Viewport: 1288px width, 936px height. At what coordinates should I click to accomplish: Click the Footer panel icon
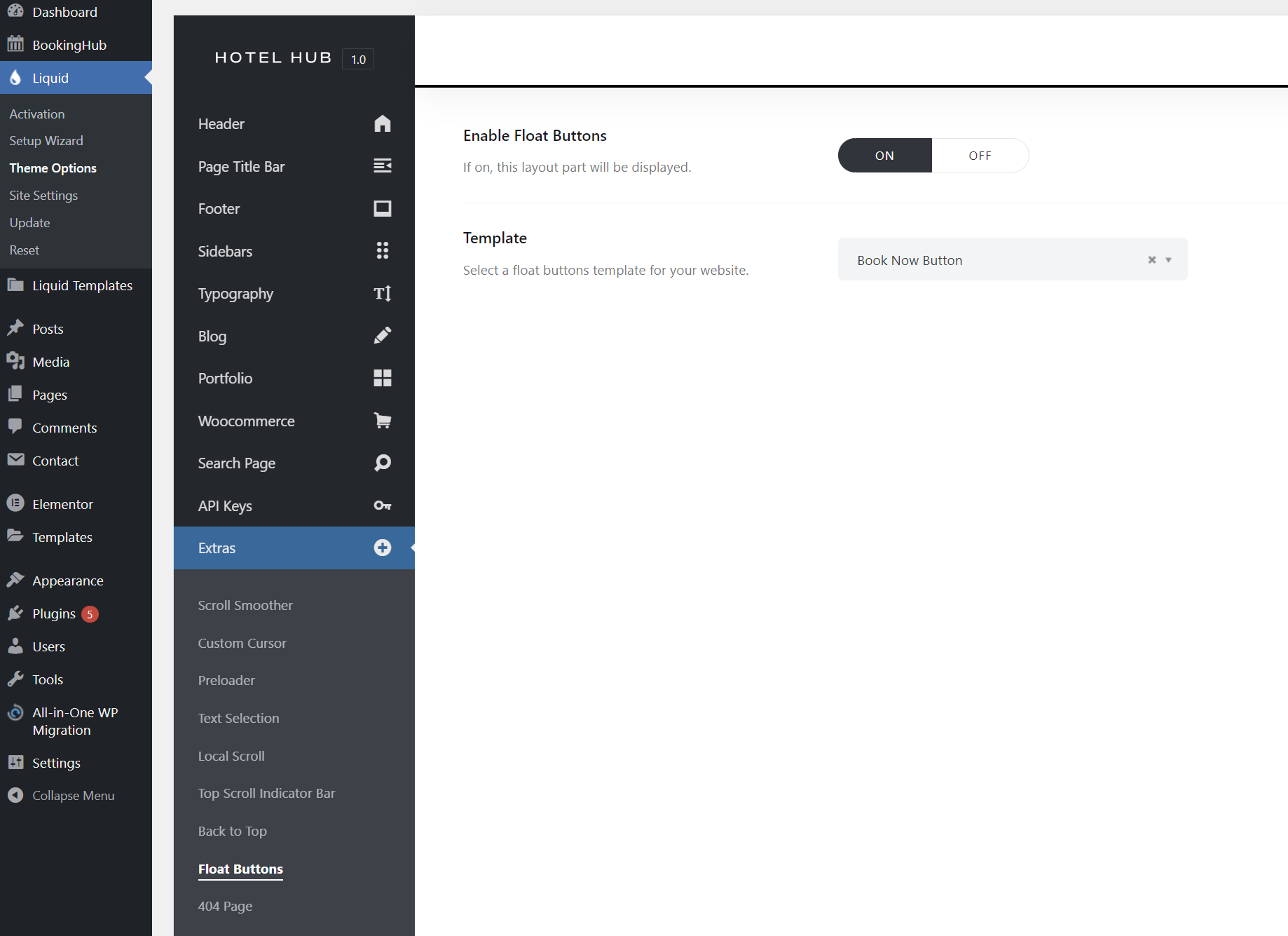click(x=382, y=209)
